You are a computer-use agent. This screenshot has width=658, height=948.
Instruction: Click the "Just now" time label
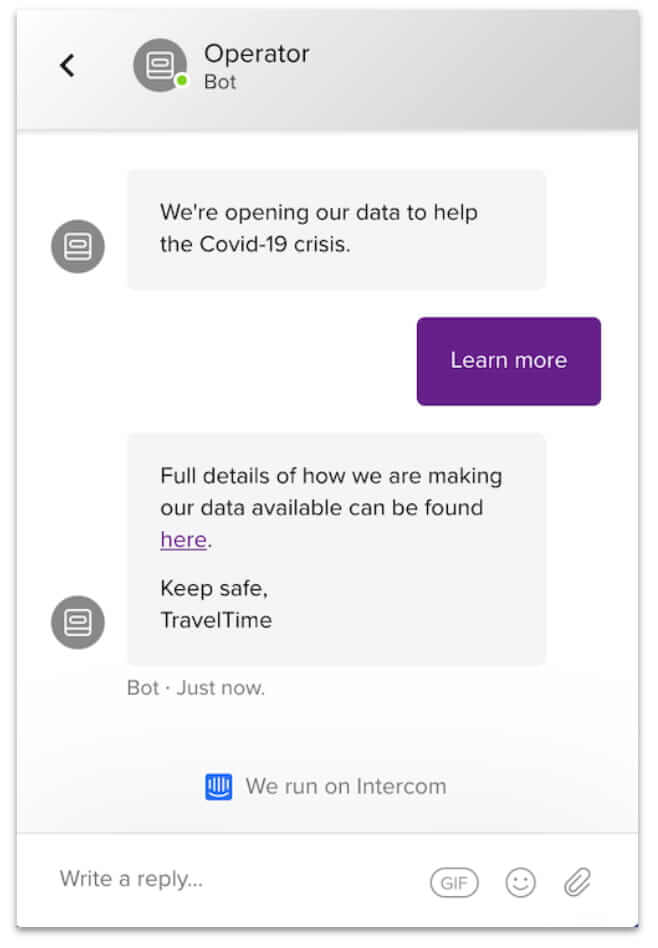click(x=220, y=688)
